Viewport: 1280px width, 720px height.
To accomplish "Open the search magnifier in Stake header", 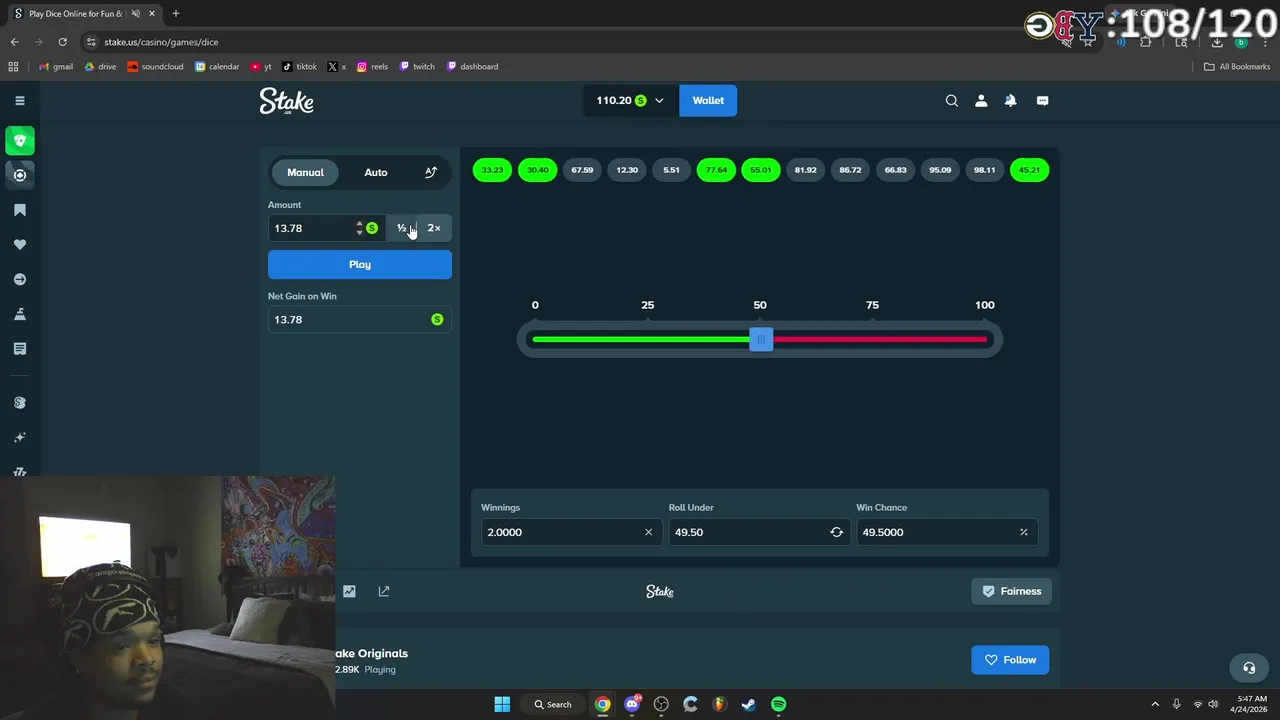I will pyautogui.click(x=952, y=100).
